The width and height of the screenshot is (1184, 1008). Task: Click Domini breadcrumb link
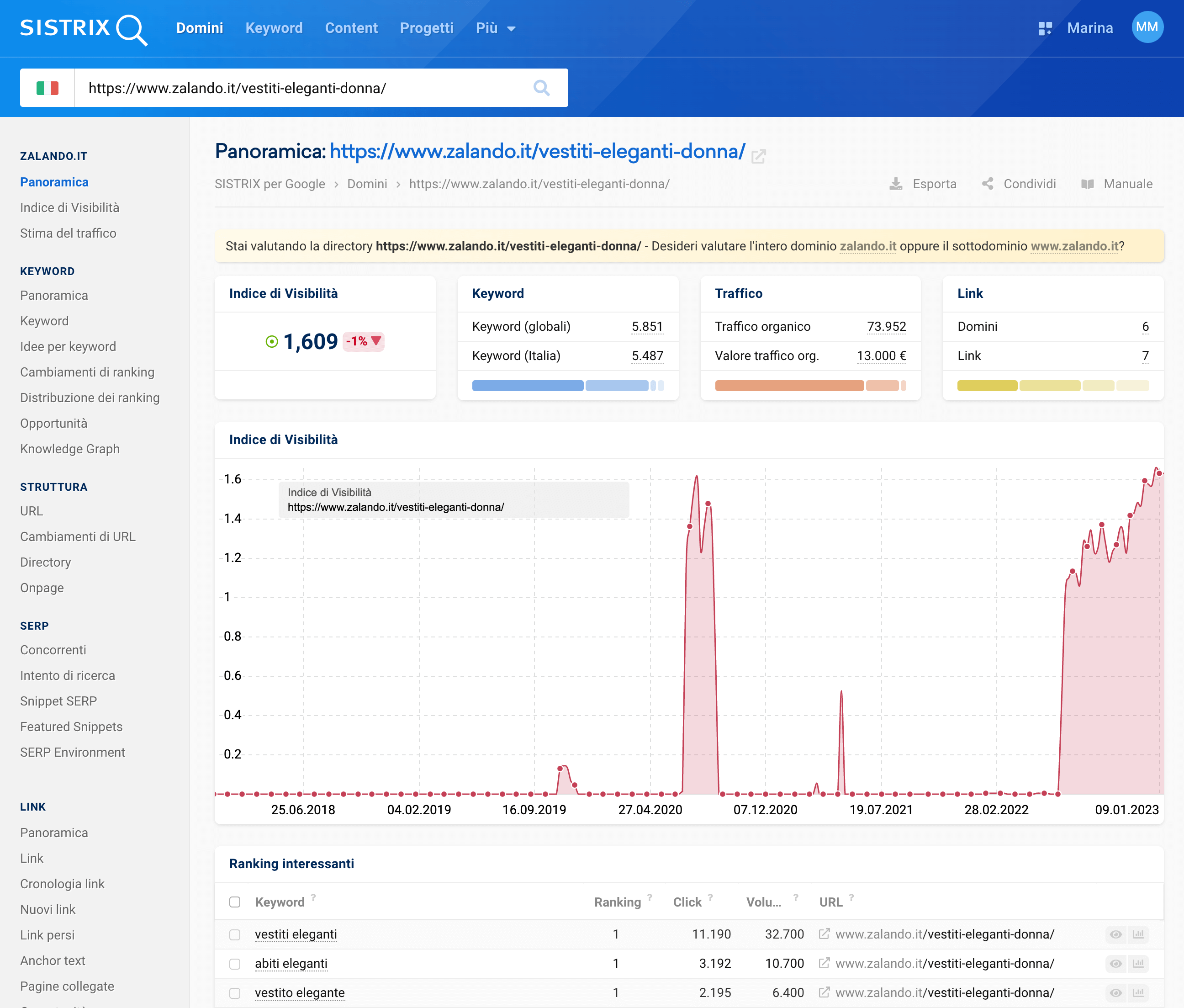367,184
